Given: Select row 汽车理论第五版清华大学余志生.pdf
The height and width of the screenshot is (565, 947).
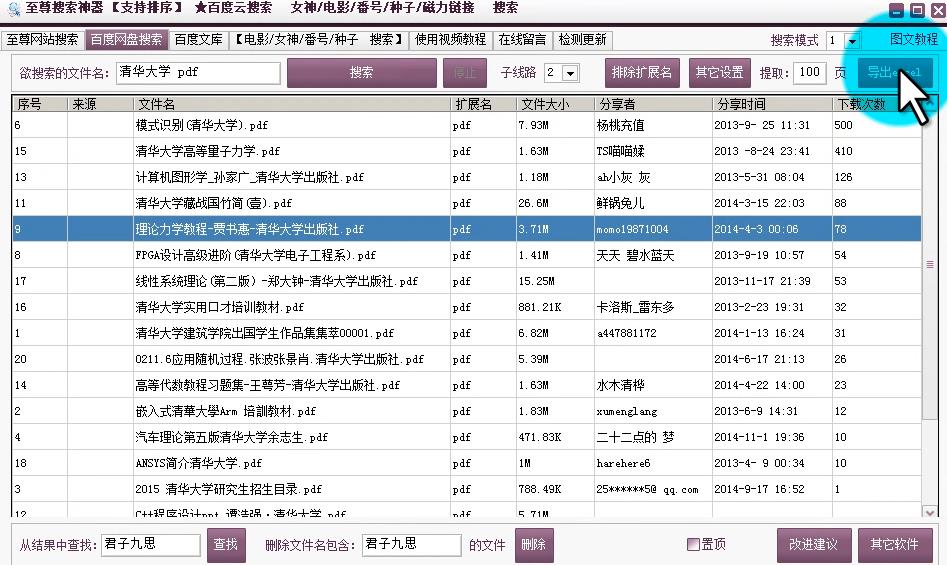Looking at the screenshot, I should tap(467, 437).
